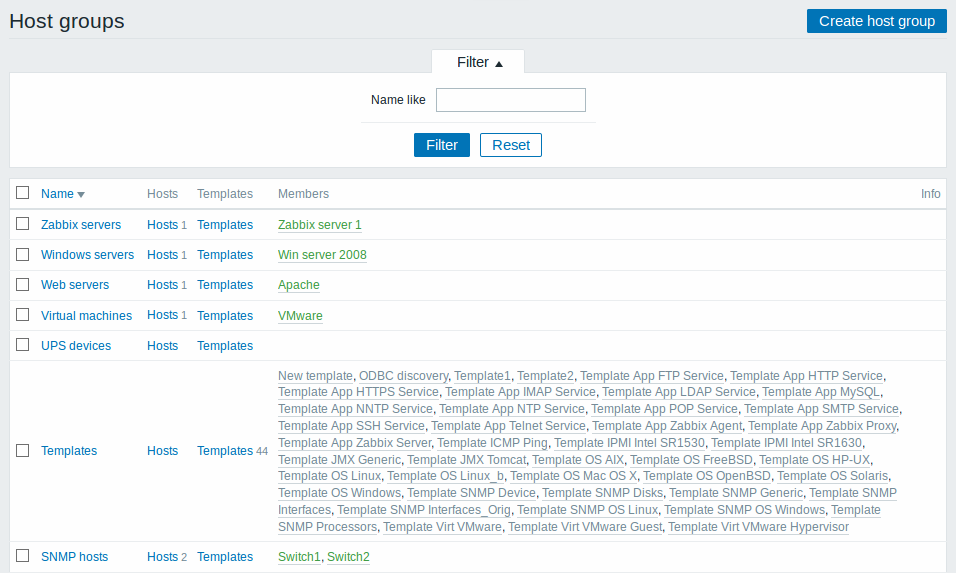956x573 pixels.
Task: Open Hosts link in Zabbix servers row
Action: pyautogui.click(x=162, y=225)
